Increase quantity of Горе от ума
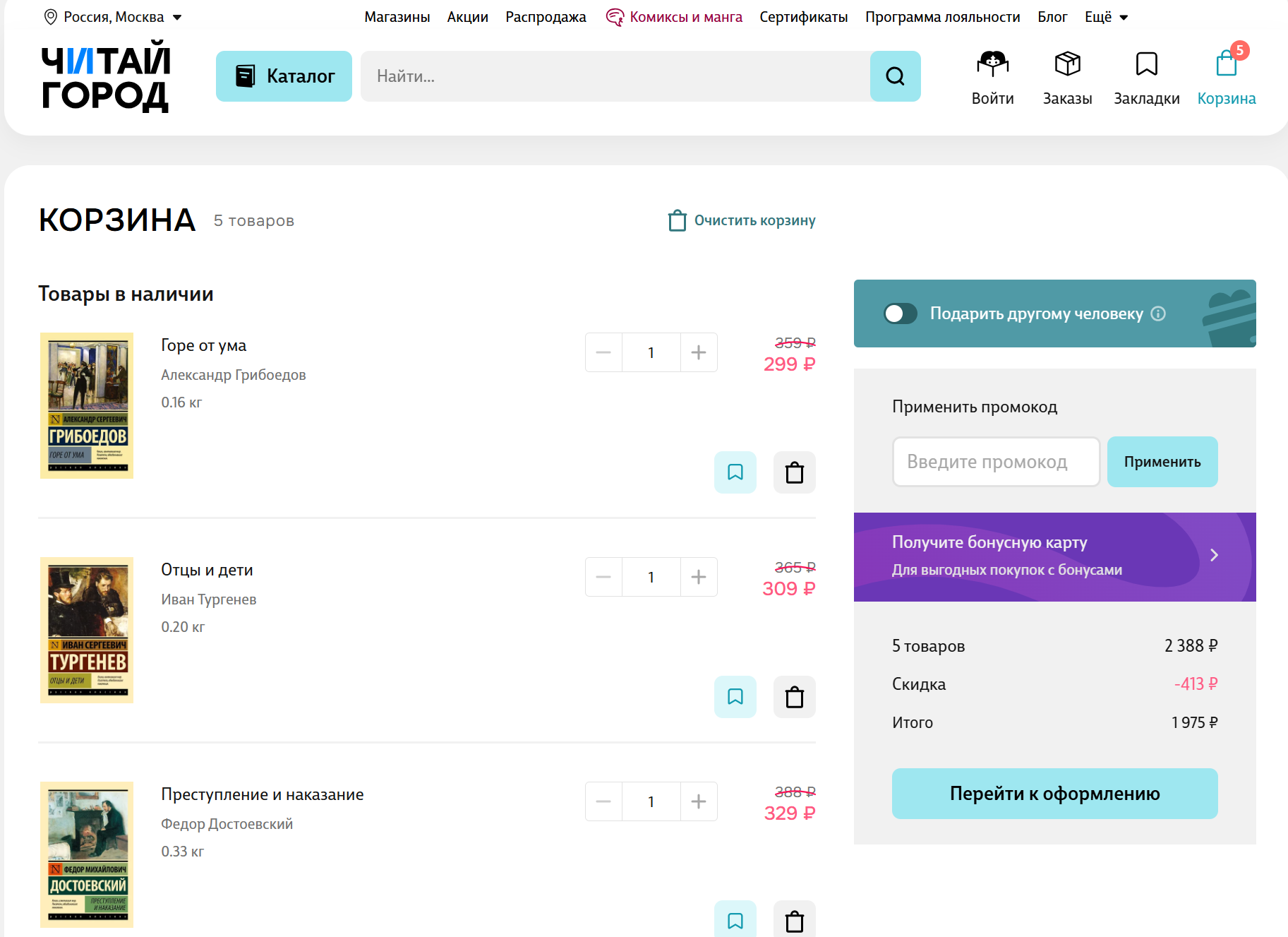This screenshot has width=1288, height=937. pyautogui.click(x=699, y=352)
